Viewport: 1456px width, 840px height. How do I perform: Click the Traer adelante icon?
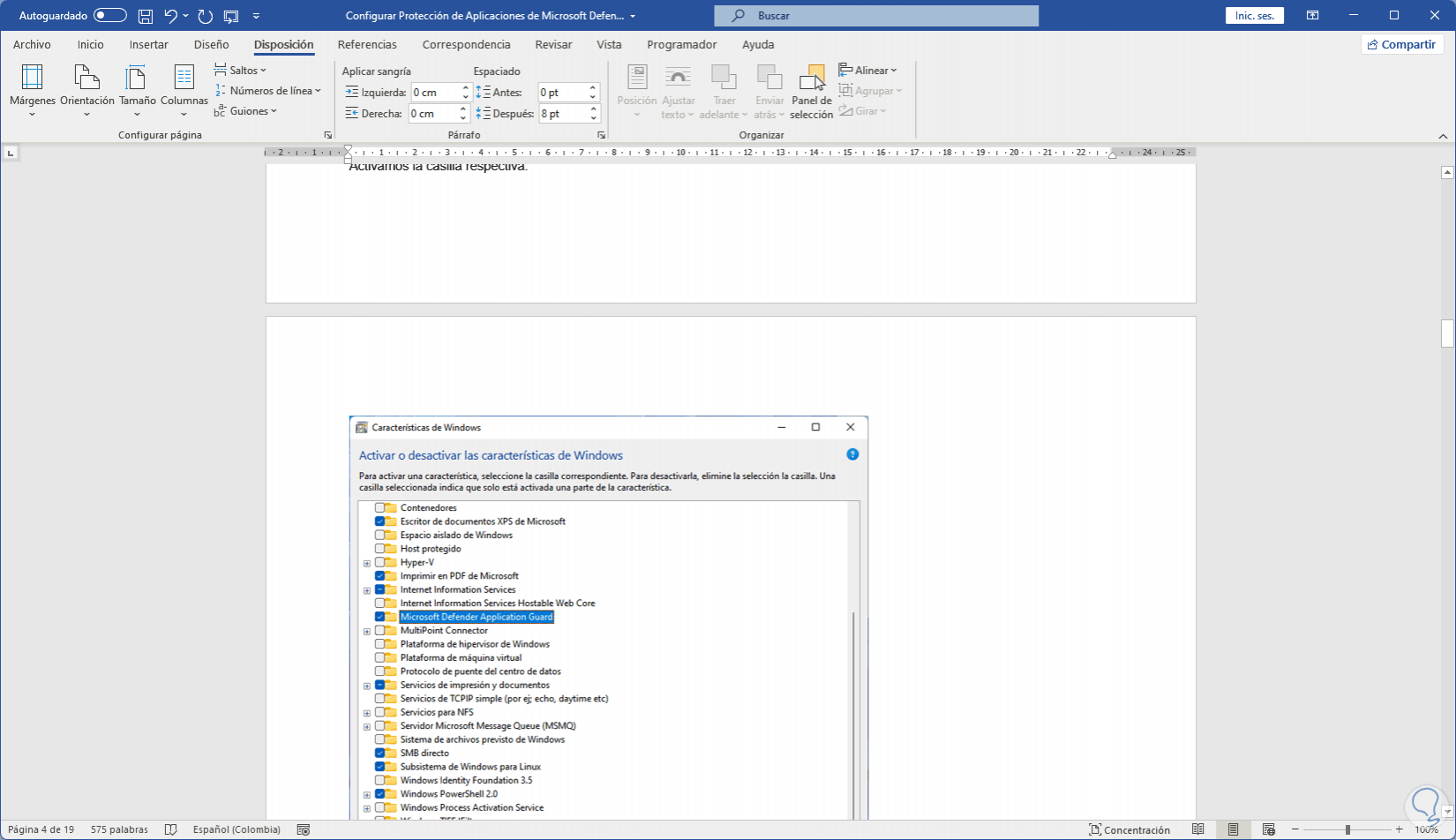pos(724,78)
